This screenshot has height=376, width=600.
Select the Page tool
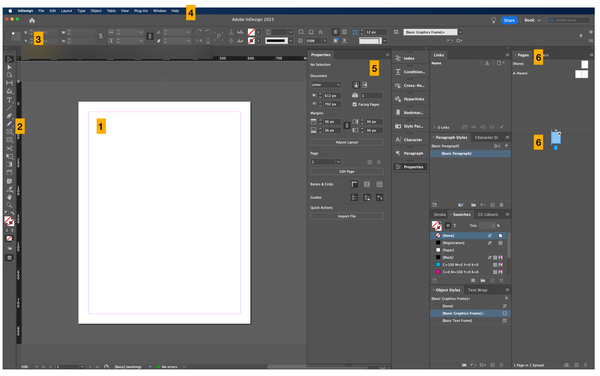[x=9, y=75]
